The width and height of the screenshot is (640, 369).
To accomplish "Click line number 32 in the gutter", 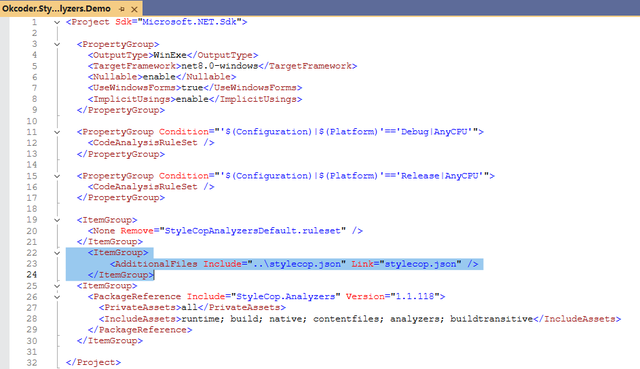I will tap(32, 362).
